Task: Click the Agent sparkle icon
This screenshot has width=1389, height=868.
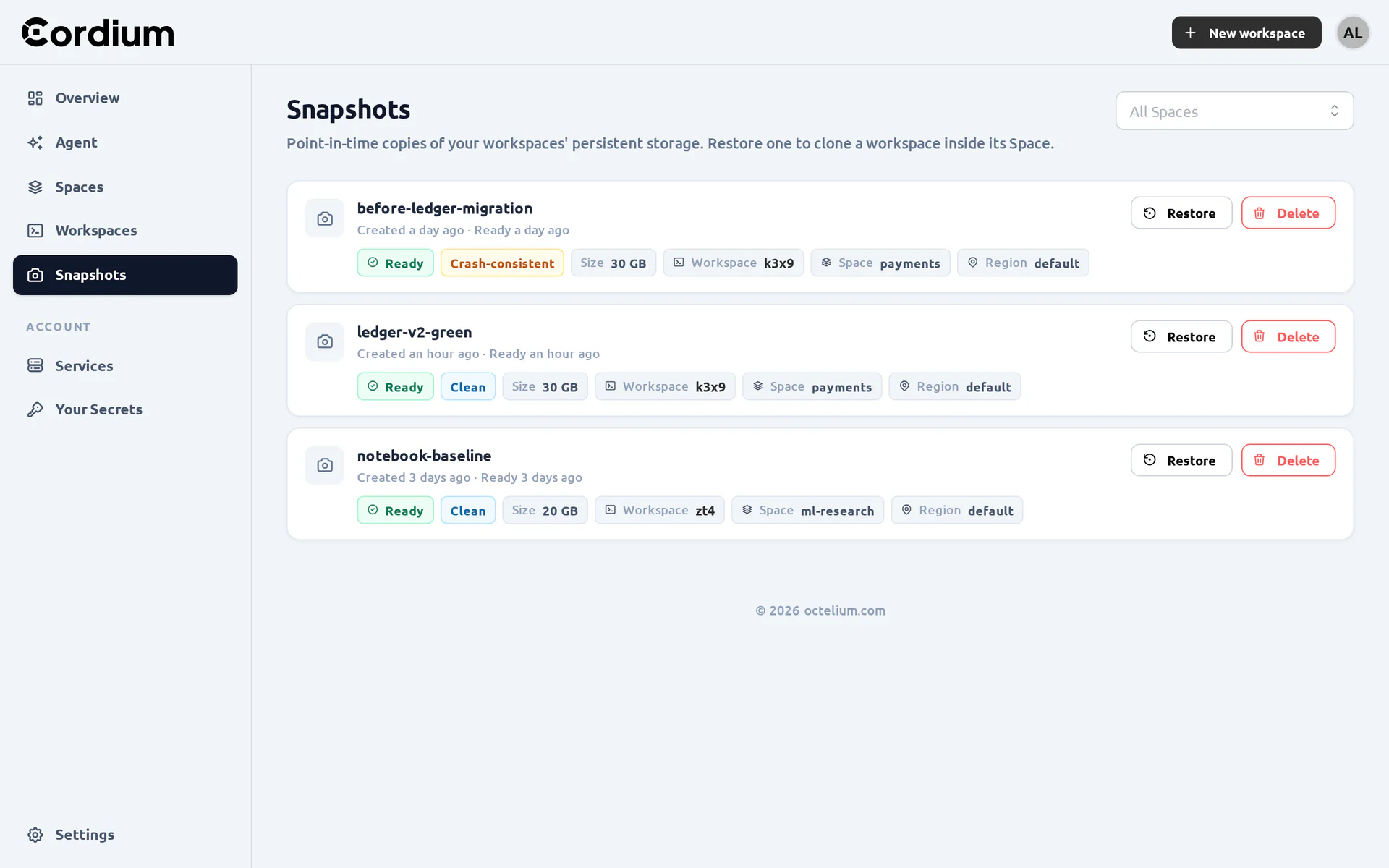Action: 35,142
